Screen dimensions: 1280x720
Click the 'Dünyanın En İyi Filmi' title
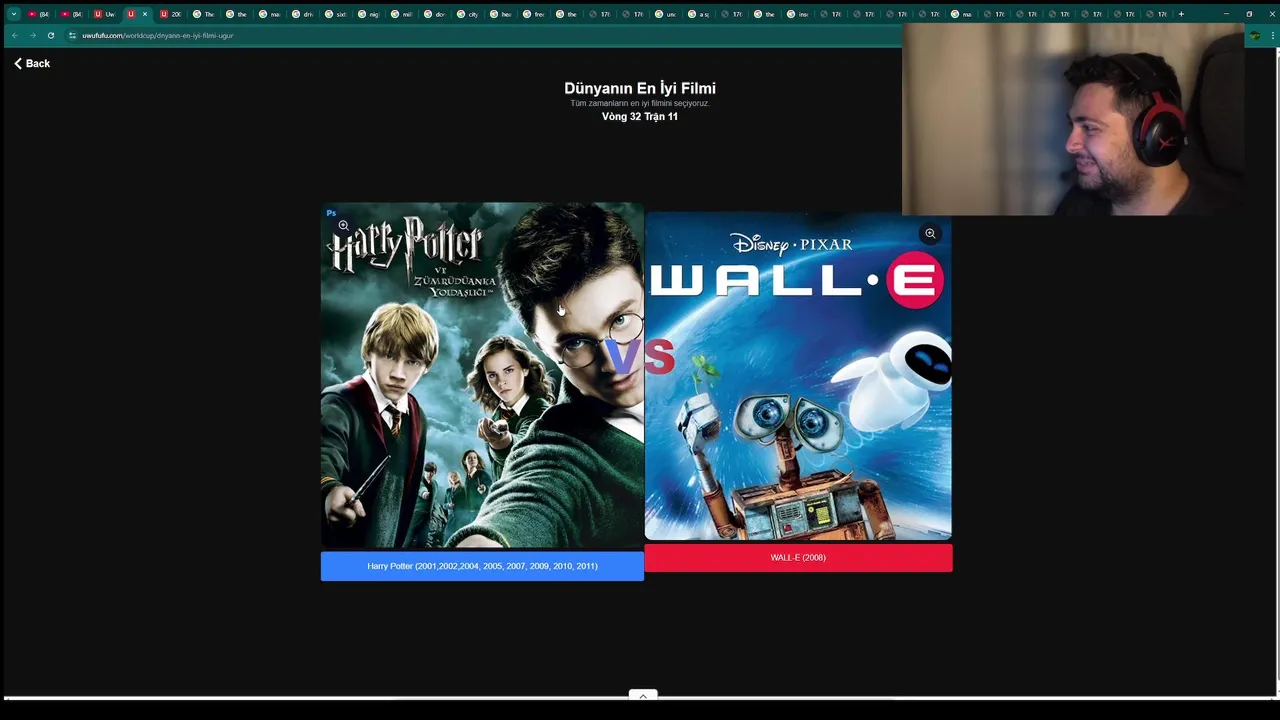tap(640, 88)
